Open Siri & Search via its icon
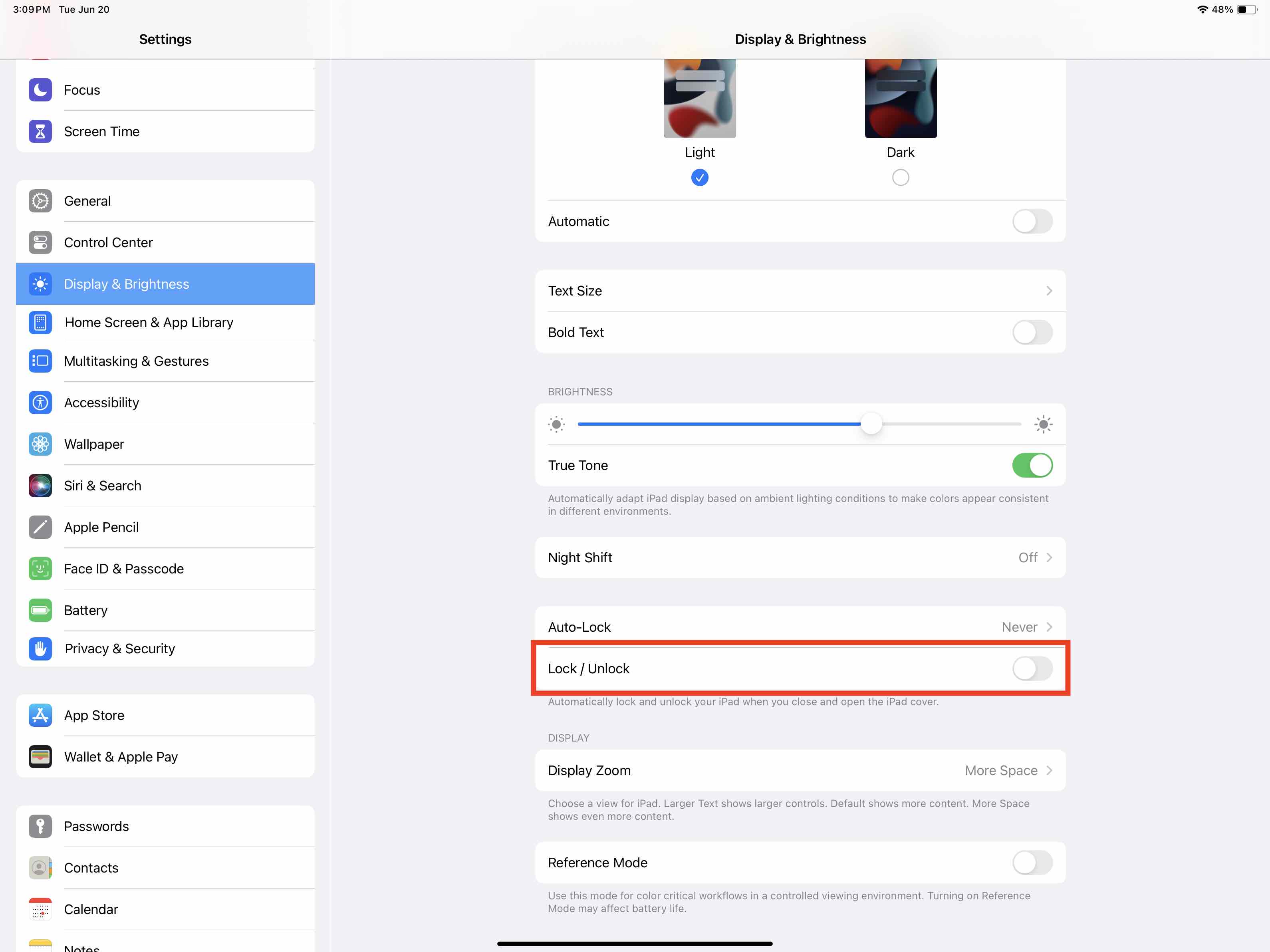This screenshot has width=1270, height=952. [40, 485]
